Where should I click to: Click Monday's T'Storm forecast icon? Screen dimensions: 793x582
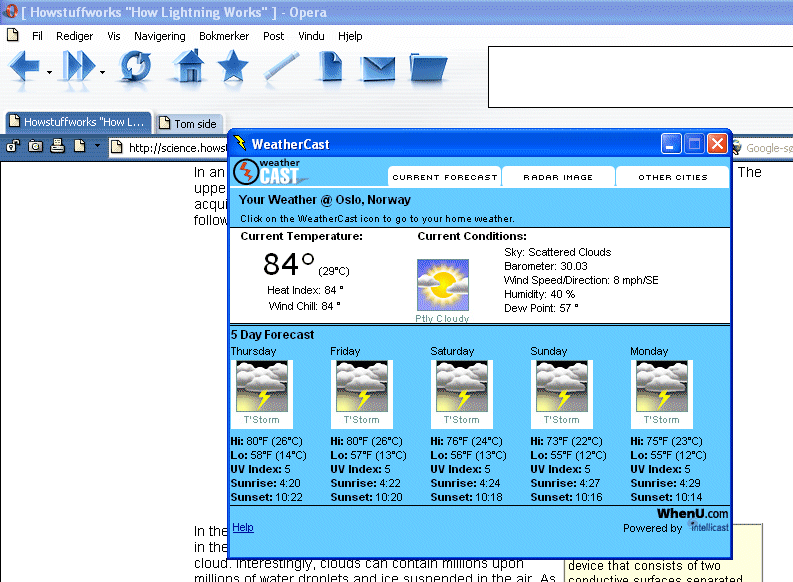point(662,387)
